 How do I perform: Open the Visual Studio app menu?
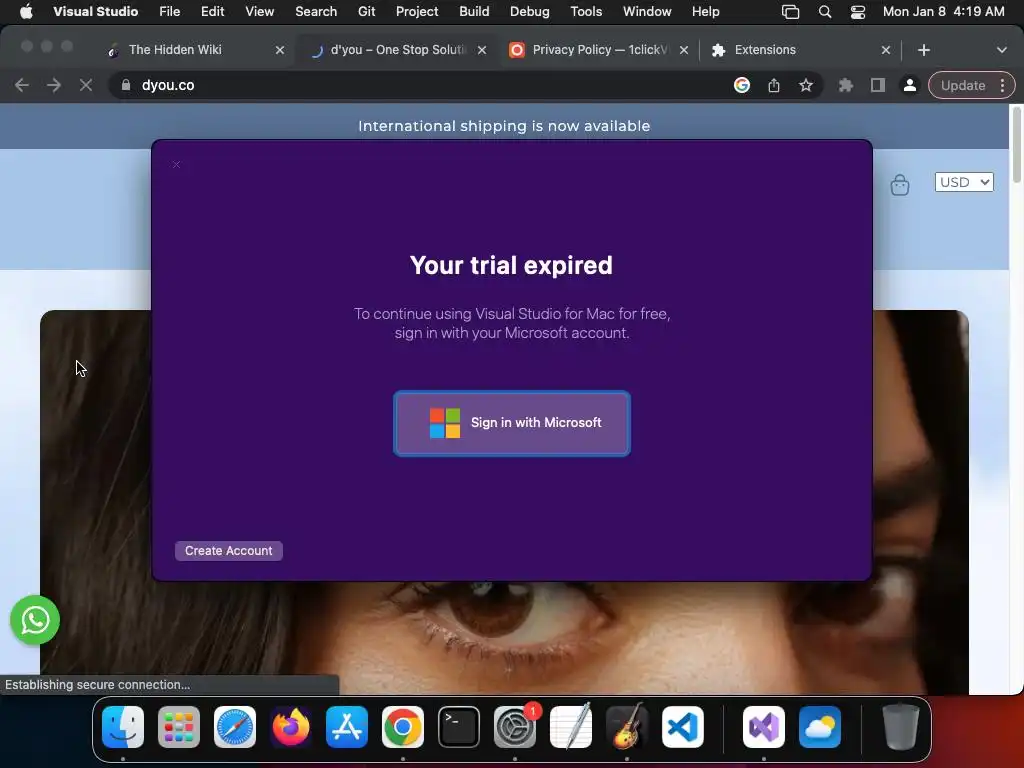coord(95,12)
